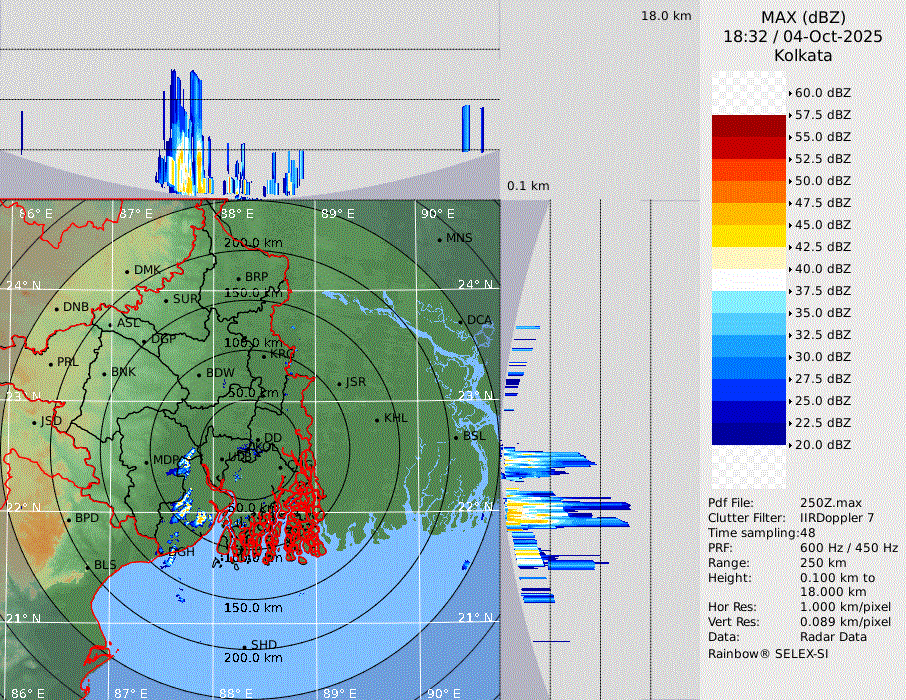The image size is (906, 700).
Task: Select the BPD station marker
Action: pyautogui.click(x=68, y=519)
